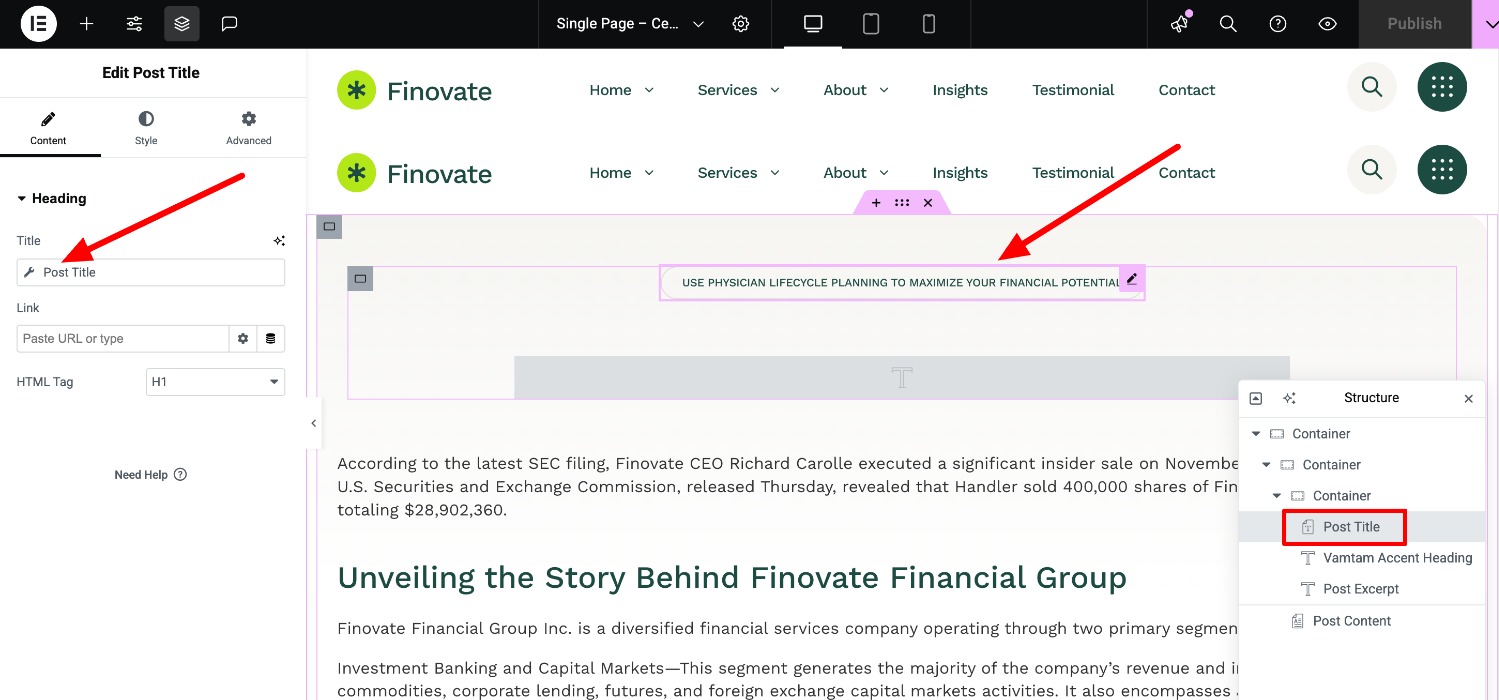Click Contact in the first header menu

1187,90
